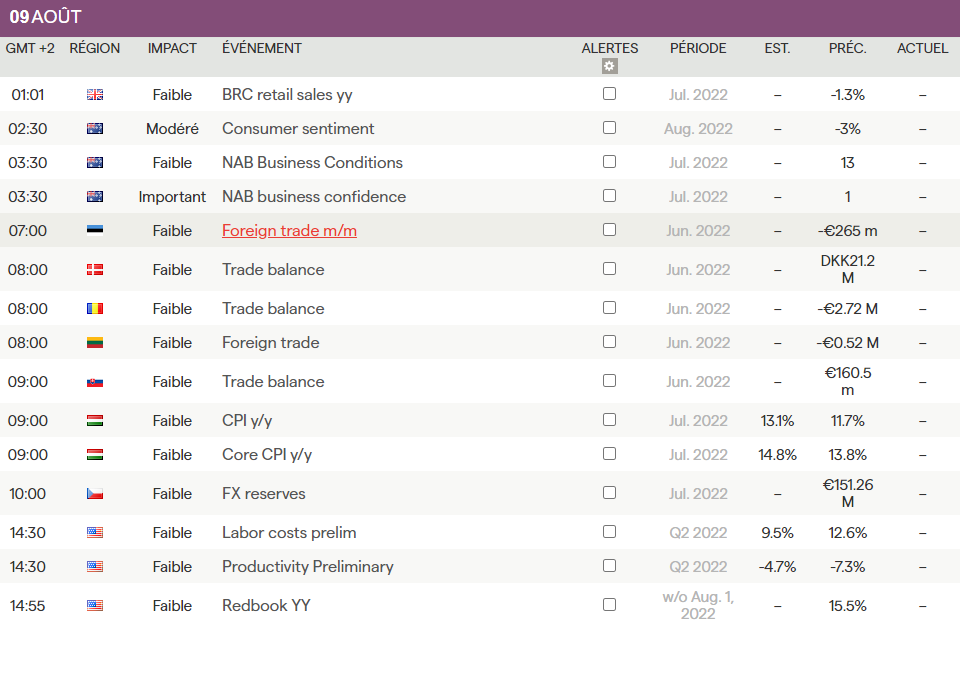Click the Australian flag beside Consumer sentiment
The height and width of the screenshot is (685, 961).
95,129
